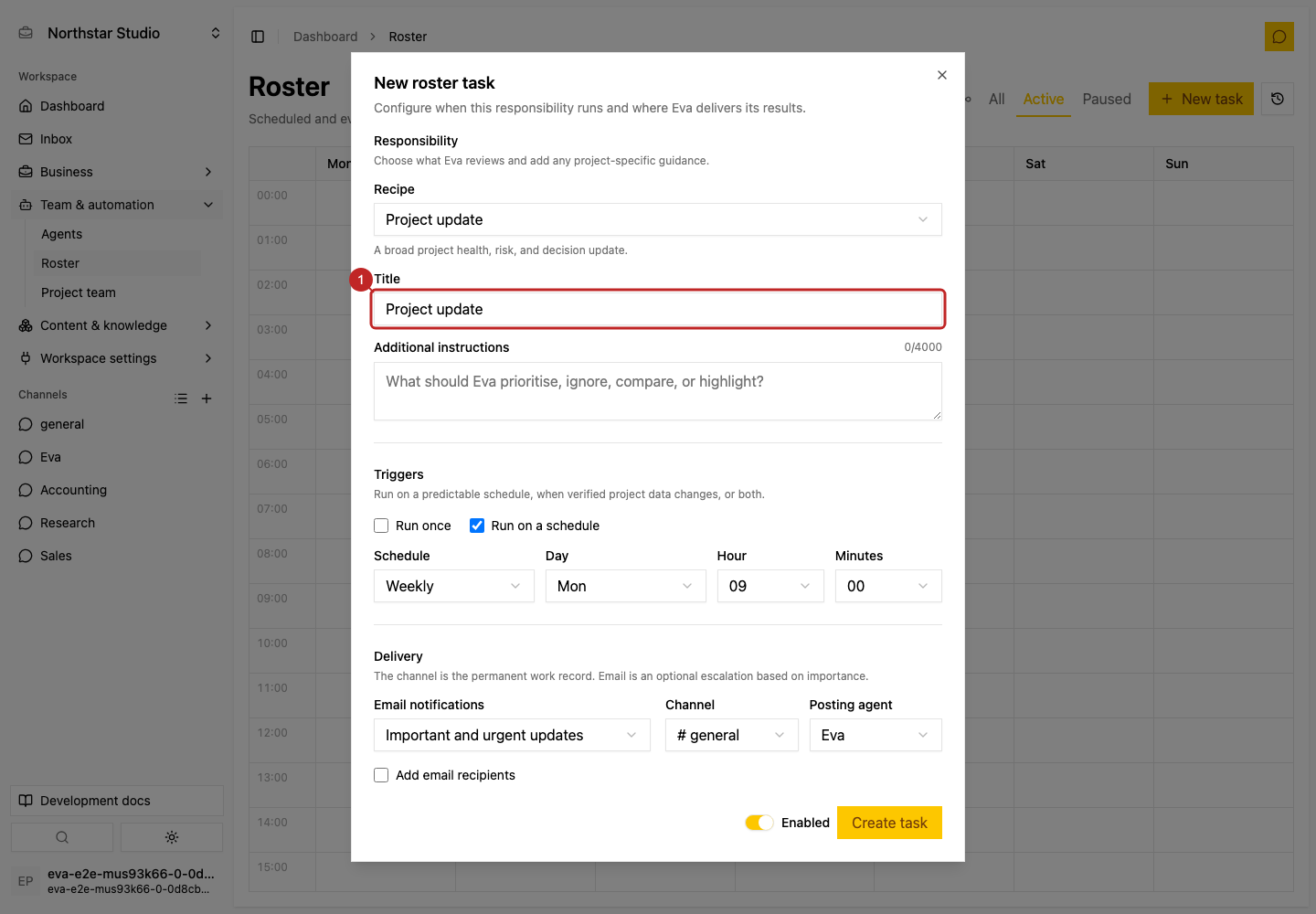Open the roster history clock icon
Screen dimensions: 1316x914
point(1278,99)
